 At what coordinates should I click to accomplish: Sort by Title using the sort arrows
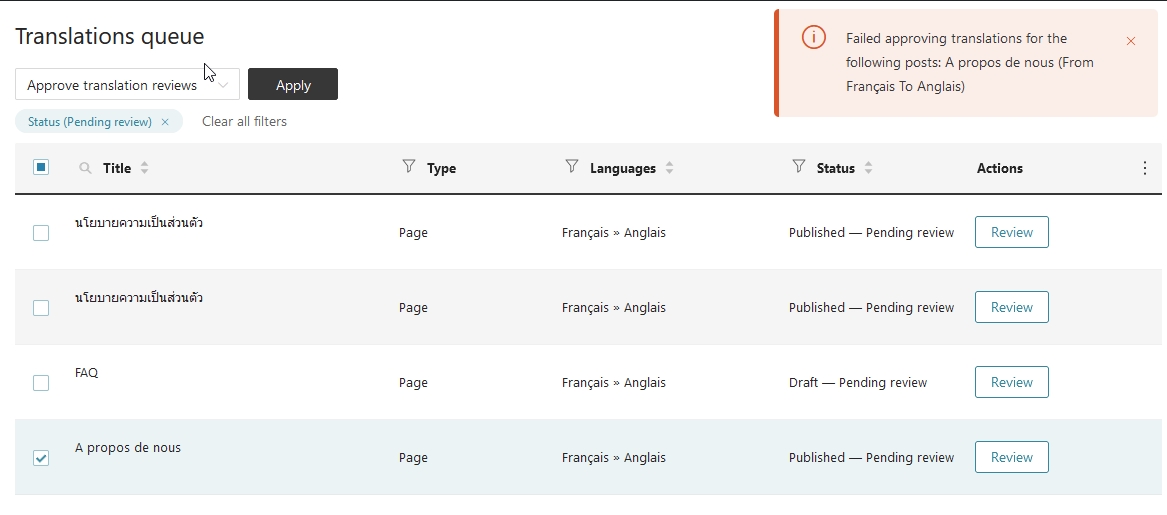[x=144, y=168]
